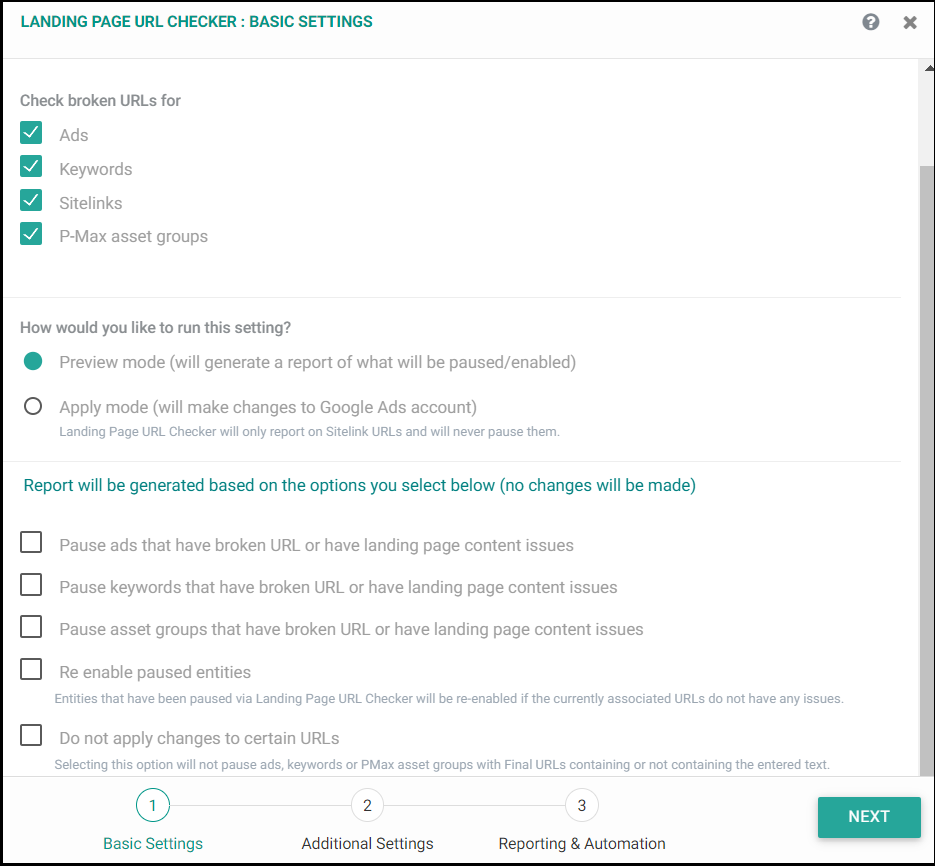Jump to step 2 circle
Viewport: 935px width, 866px height.
point(367,805)
